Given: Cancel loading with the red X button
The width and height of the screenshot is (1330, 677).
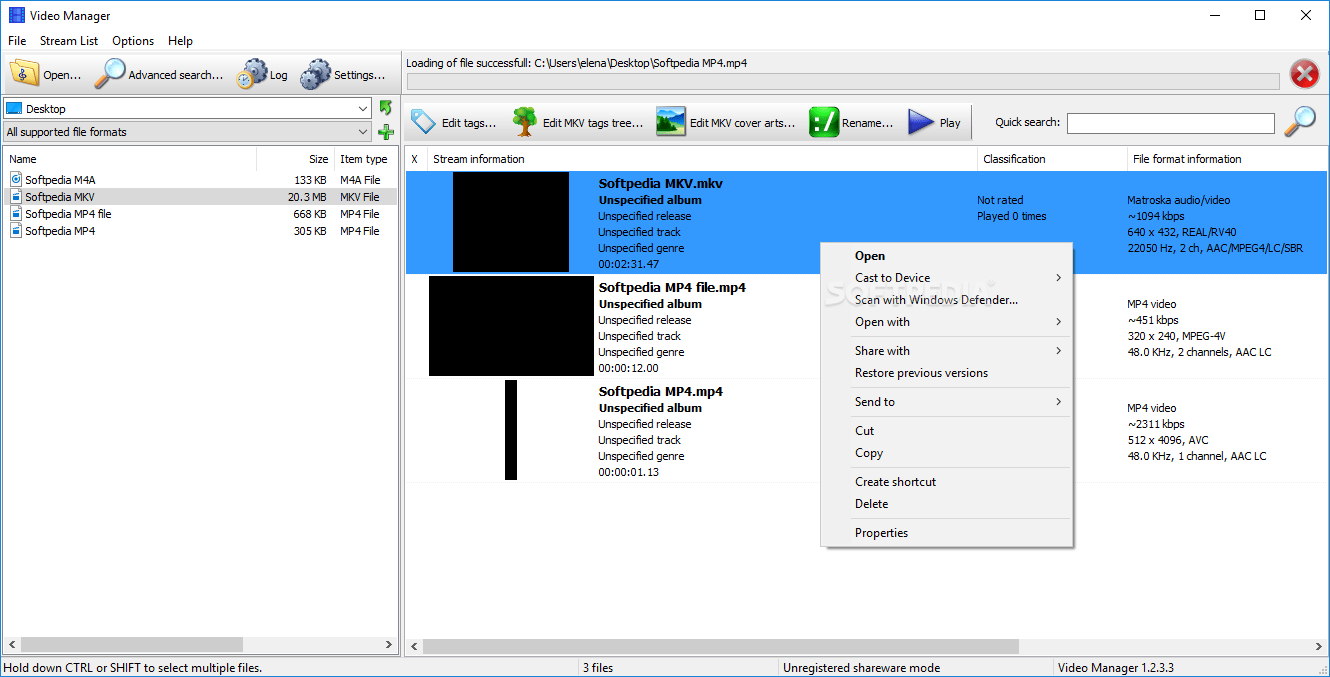Looking at the screenshot, I should pyautogui.click(x=1304, y=73).
